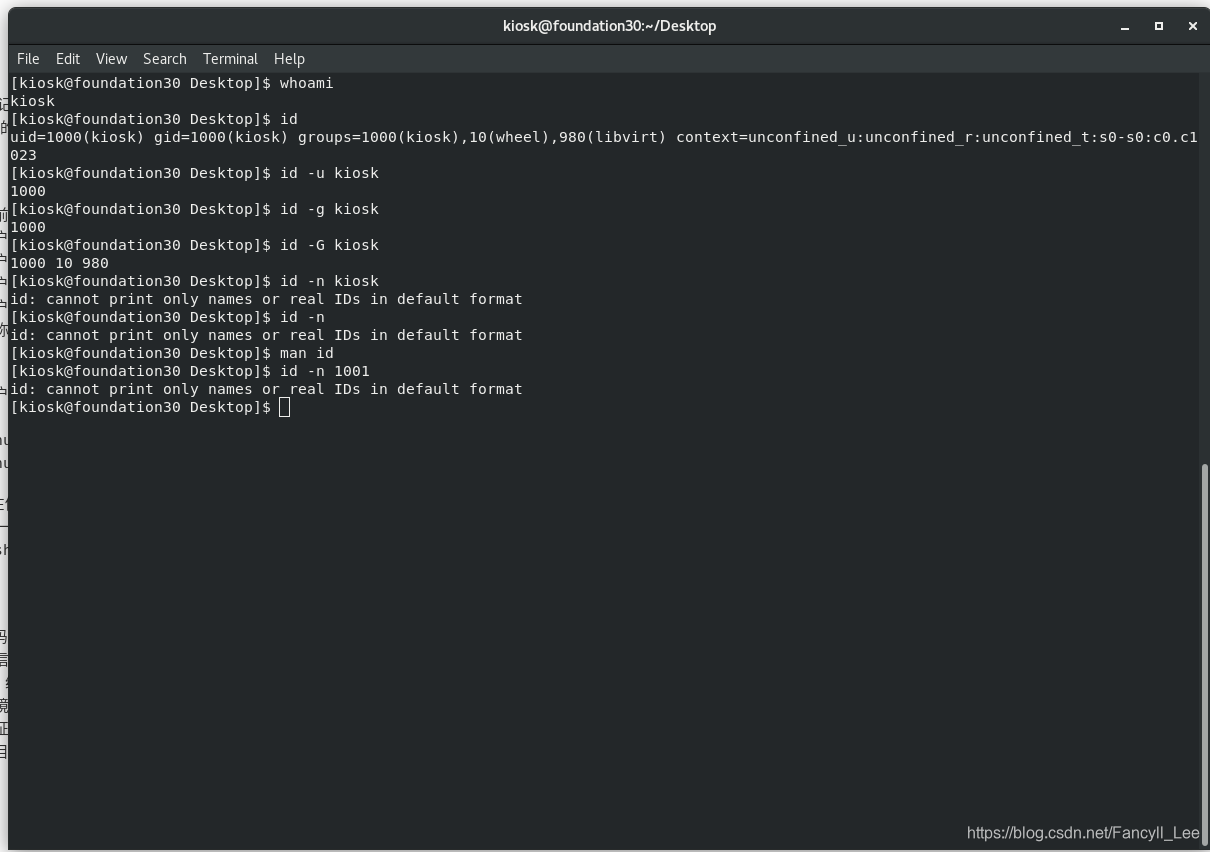Screen dimensions: 1210x852
Task: Click the 'whoami' command text
Action: tap(307, 83)
